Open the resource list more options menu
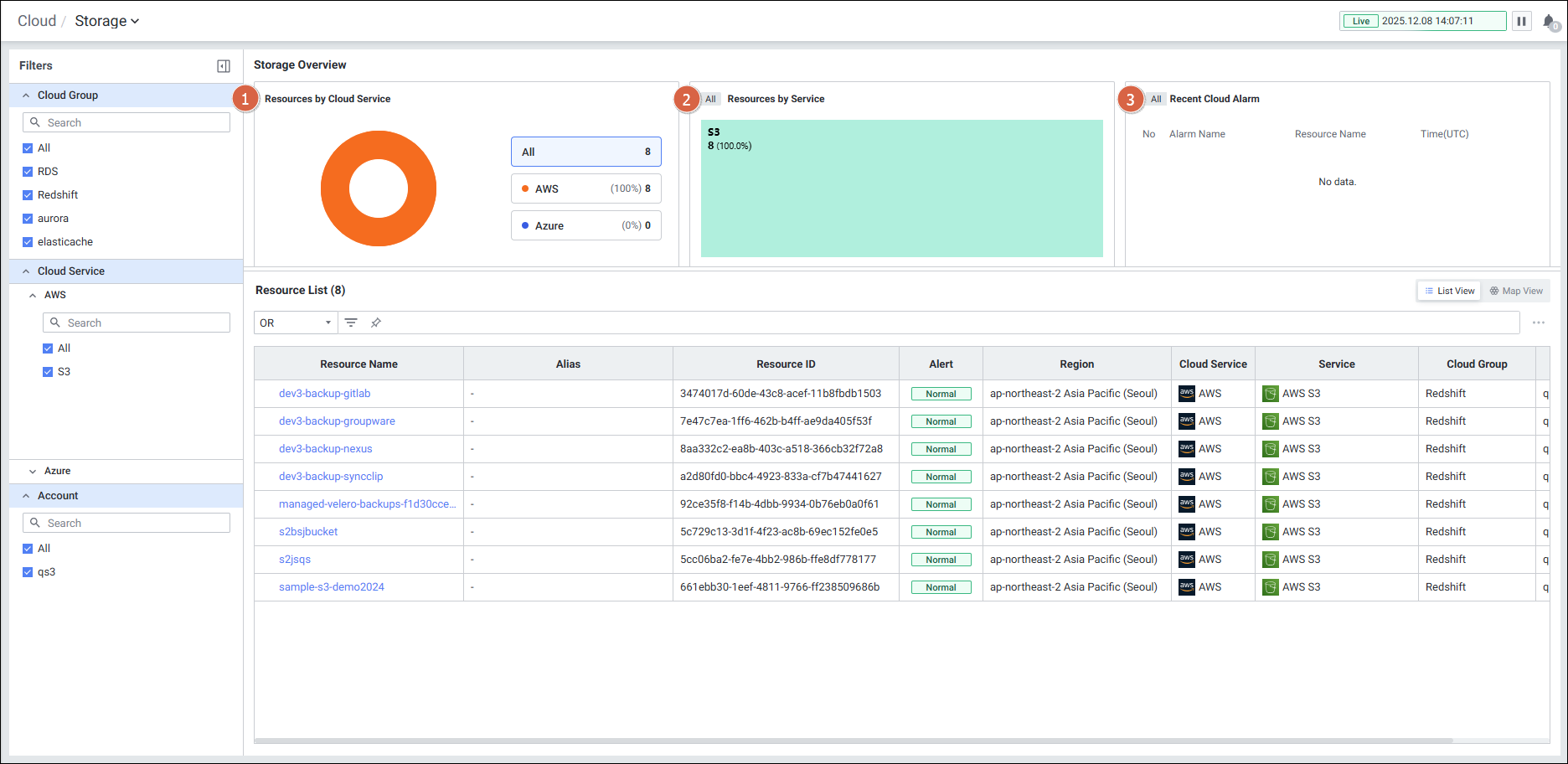Screen dimensions: 1568x764 tap(1538, 323)
